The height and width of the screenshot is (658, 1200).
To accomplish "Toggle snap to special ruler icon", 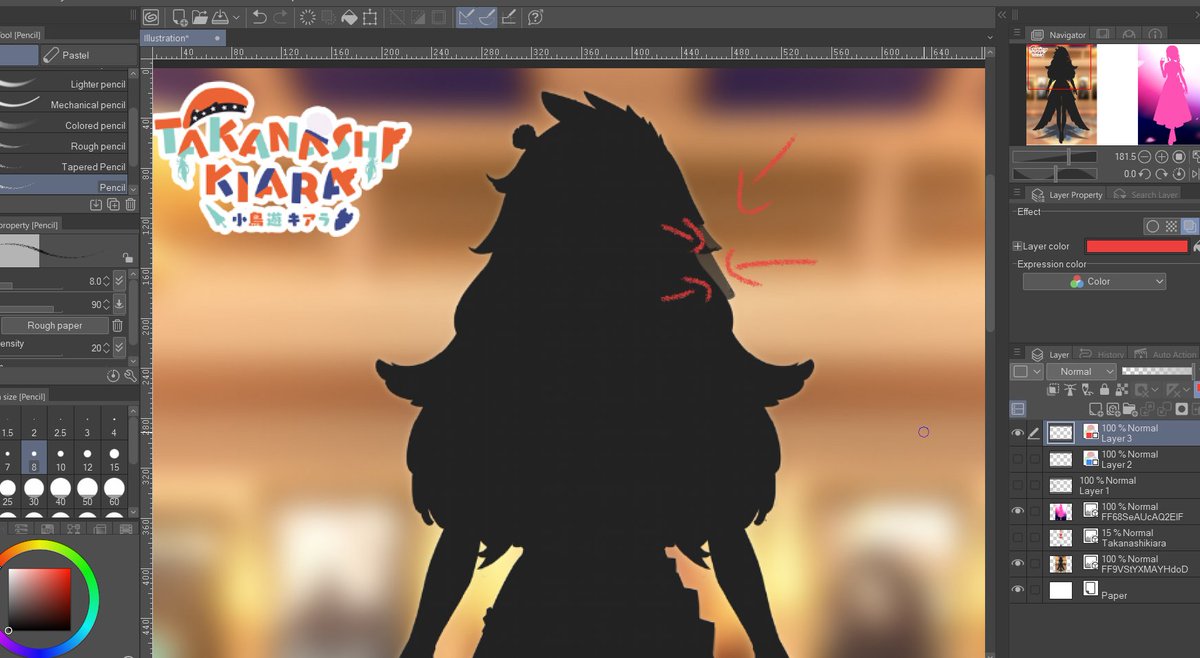I will tap(487, 17).
